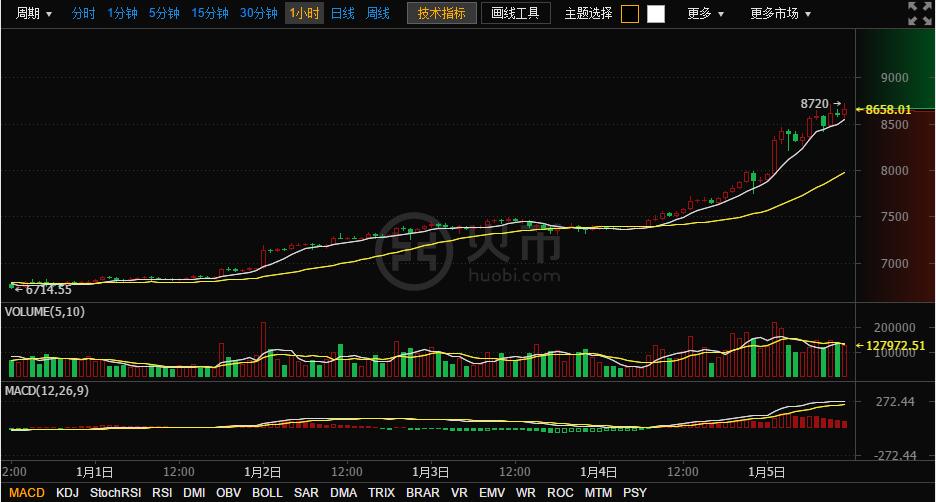Select the WR indicator
This screenshot has width=936, height=502.
(x=525, y=493)
